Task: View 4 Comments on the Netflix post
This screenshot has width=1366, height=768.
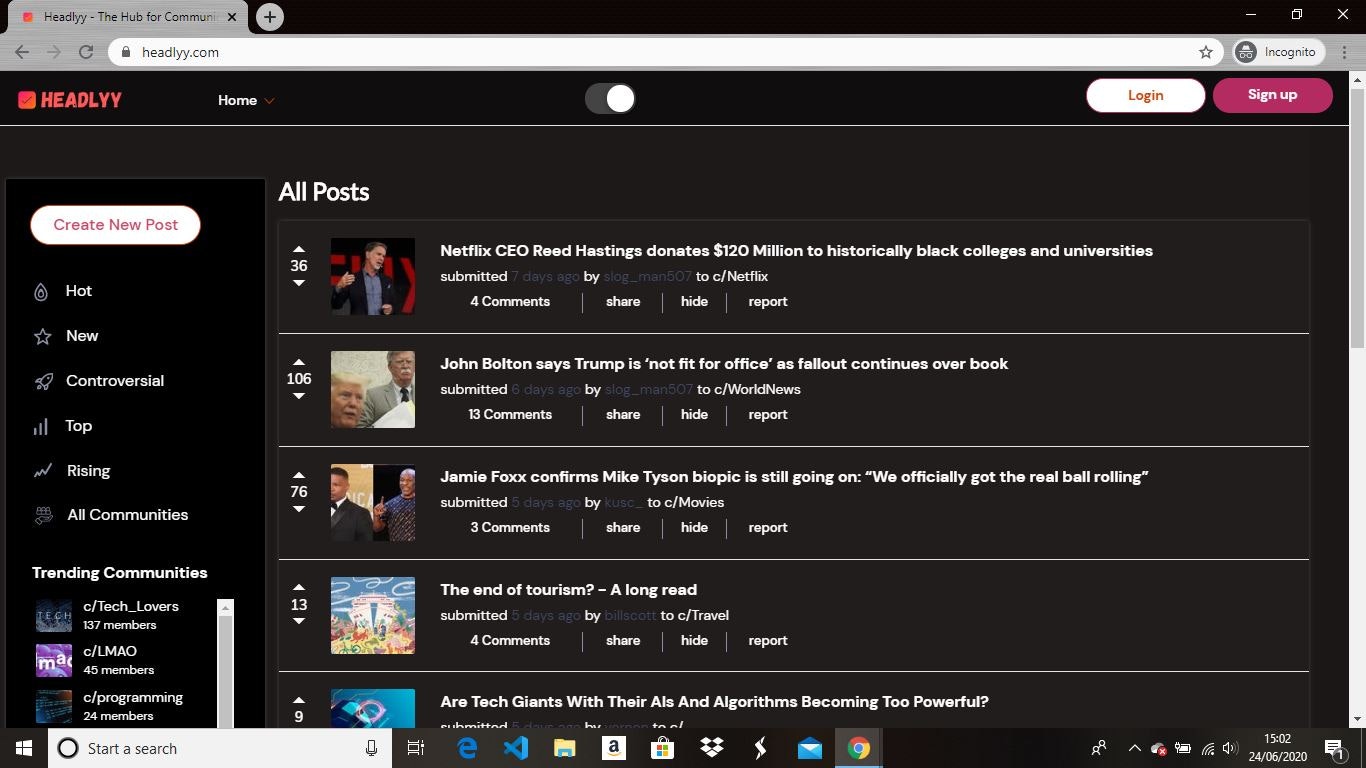Action: coord(510,301)
